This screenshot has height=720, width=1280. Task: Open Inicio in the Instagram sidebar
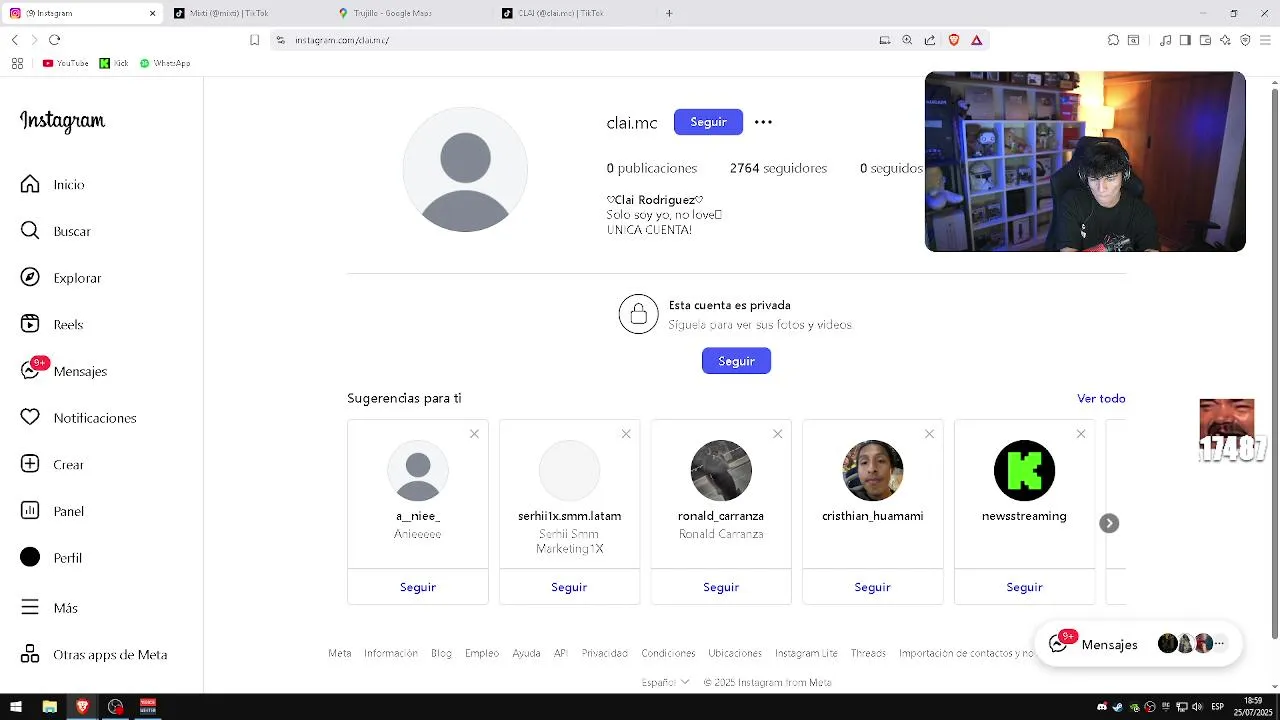pyautogui.click(x=53, y=184)
